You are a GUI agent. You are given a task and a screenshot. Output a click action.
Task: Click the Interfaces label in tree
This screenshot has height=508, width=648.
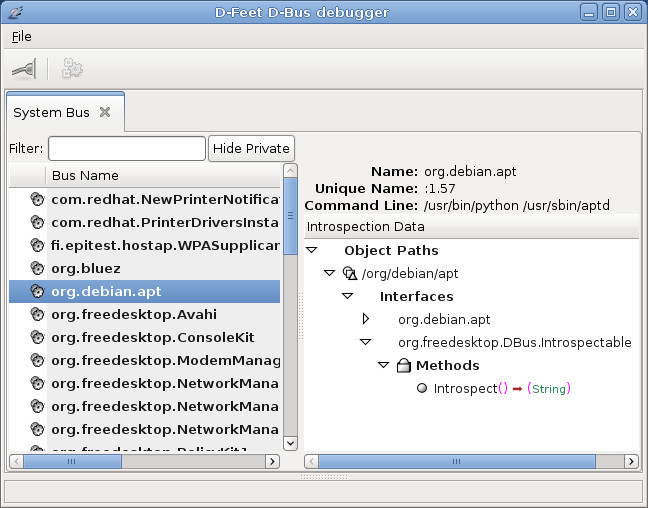pos(417,296)
